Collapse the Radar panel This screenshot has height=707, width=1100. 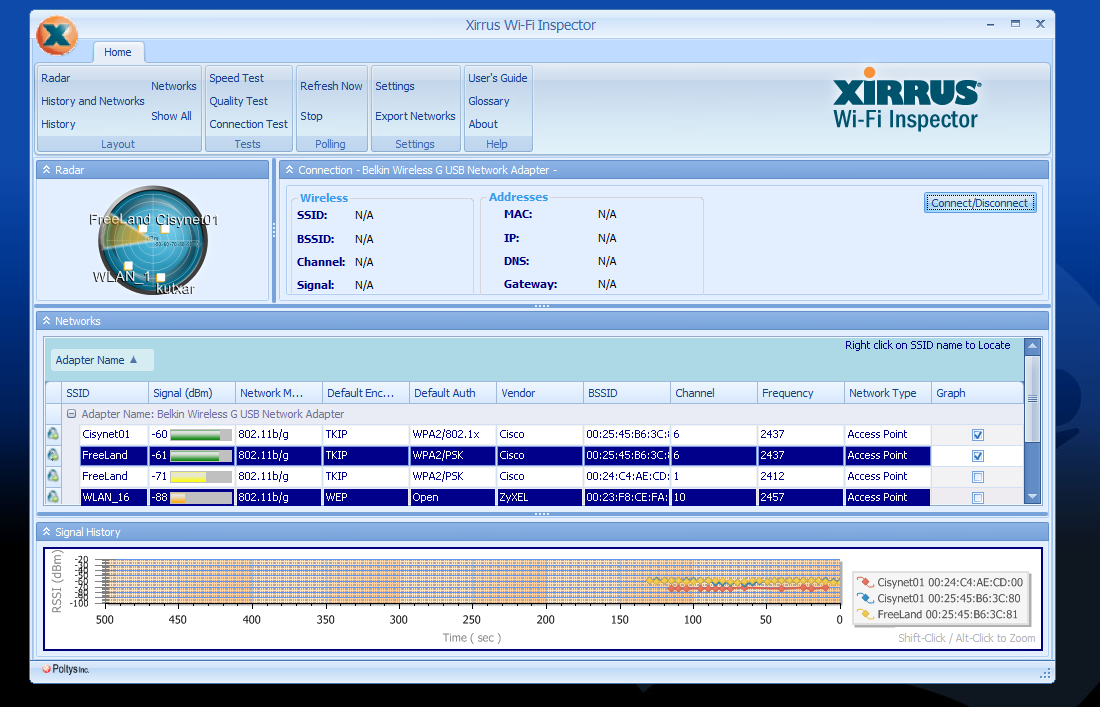[46, 170]
